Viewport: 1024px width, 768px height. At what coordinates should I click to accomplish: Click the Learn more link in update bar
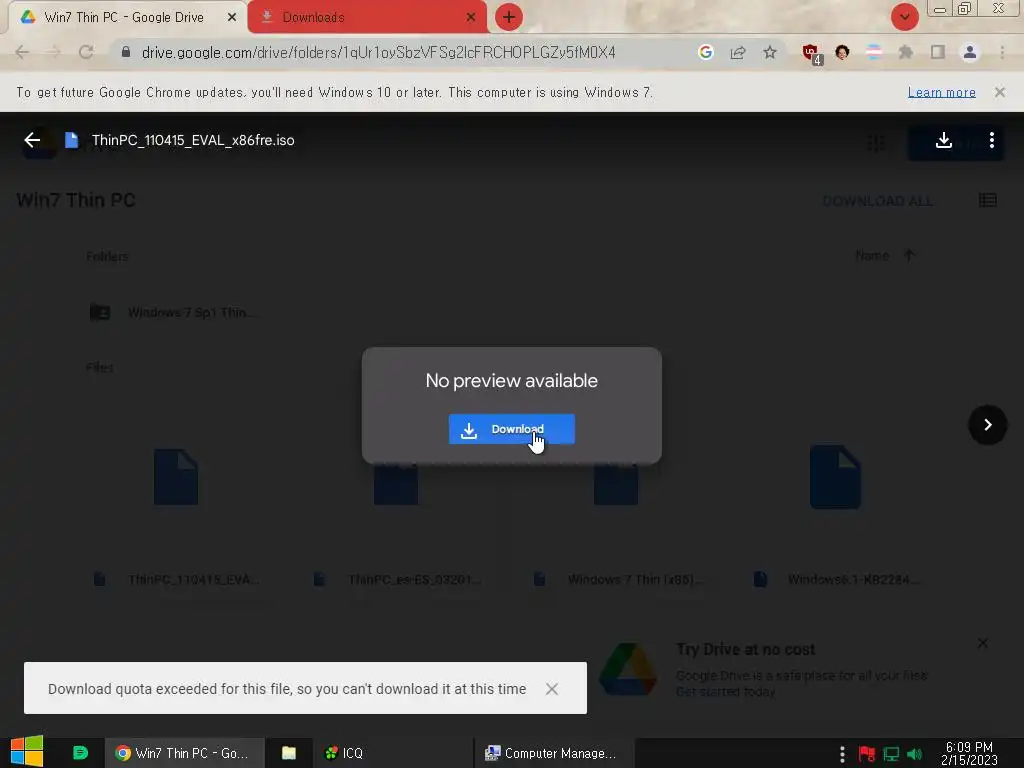pyautogui.click(x=942, y=93)
